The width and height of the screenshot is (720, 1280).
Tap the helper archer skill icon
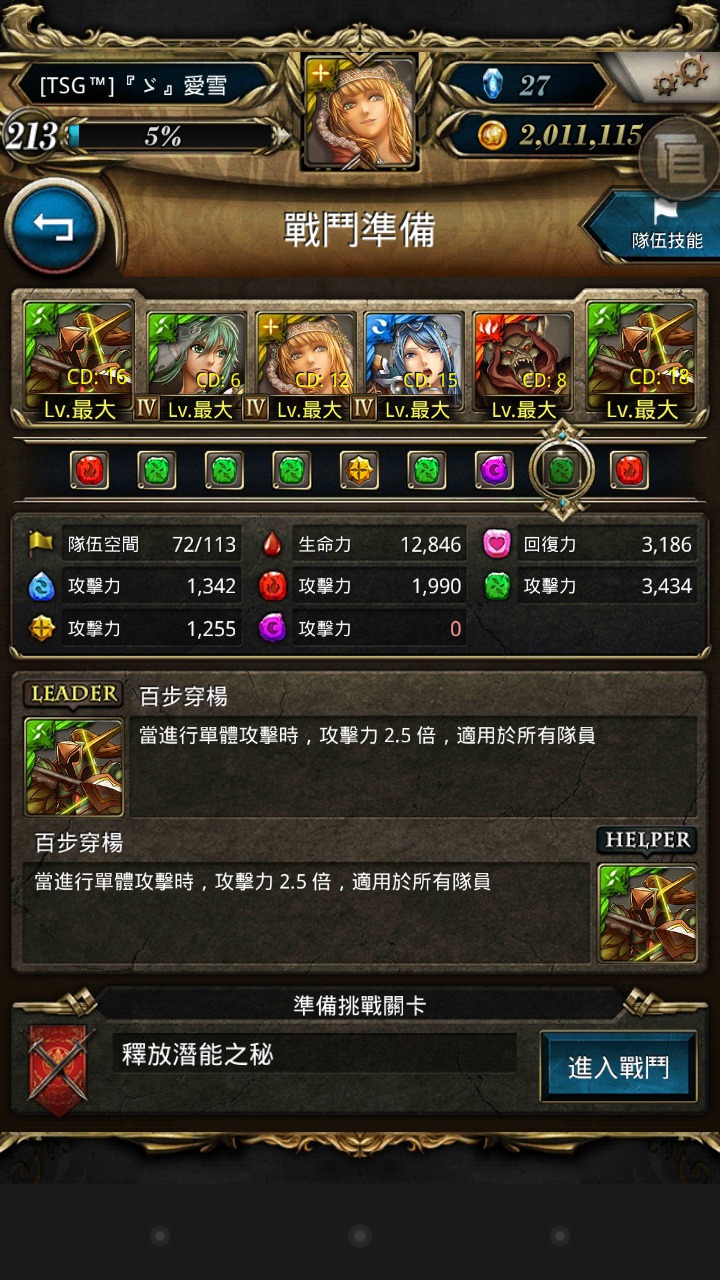pyautogui.click(x=647, y=912)
